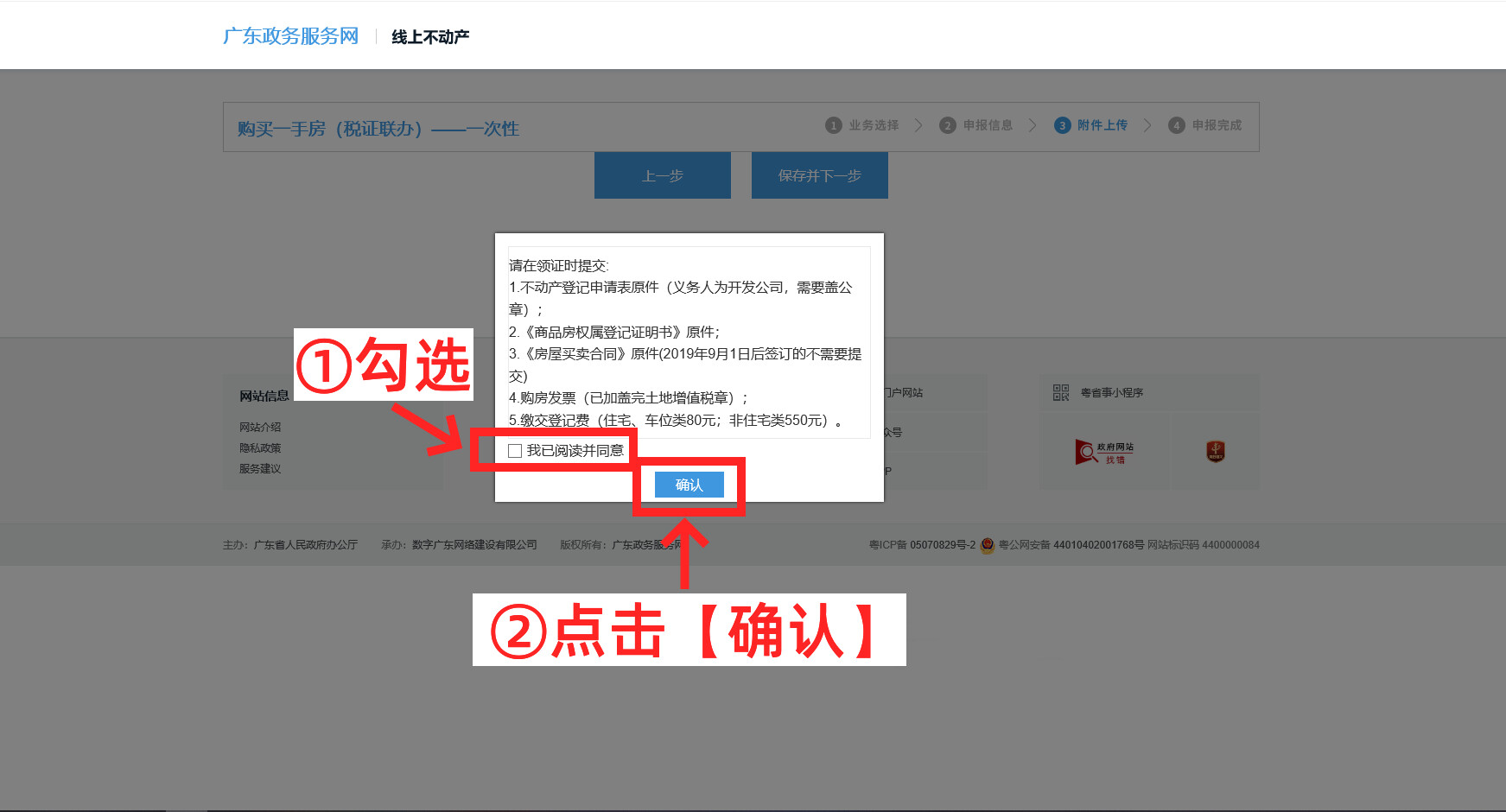Click the QR code icon beside 粤省事小程序
Viewport: 1506px width, 812px height.
click(1061, 393)
